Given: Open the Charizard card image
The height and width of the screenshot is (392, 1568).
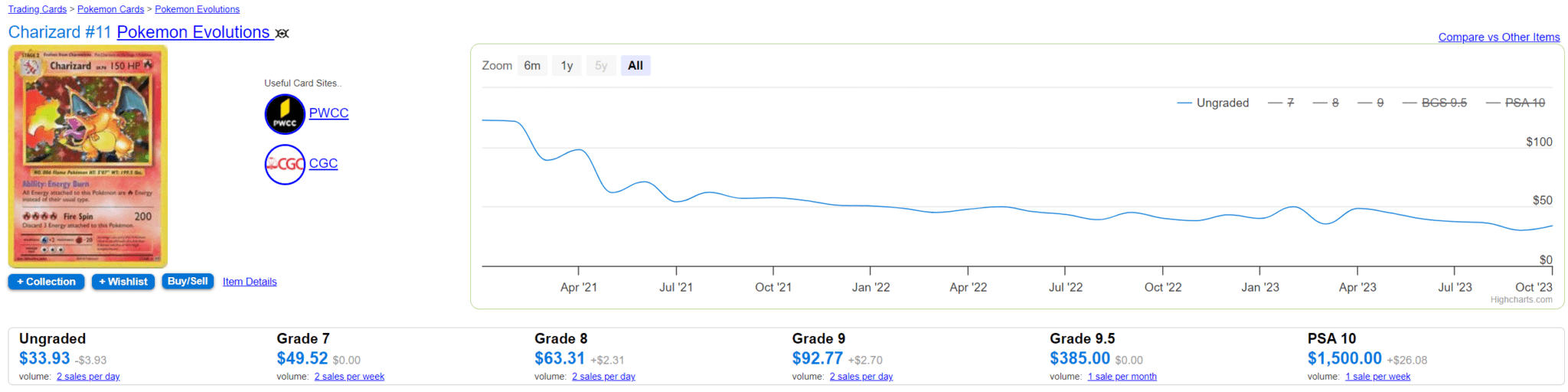Looking at the screenshot, I should 88,156.
